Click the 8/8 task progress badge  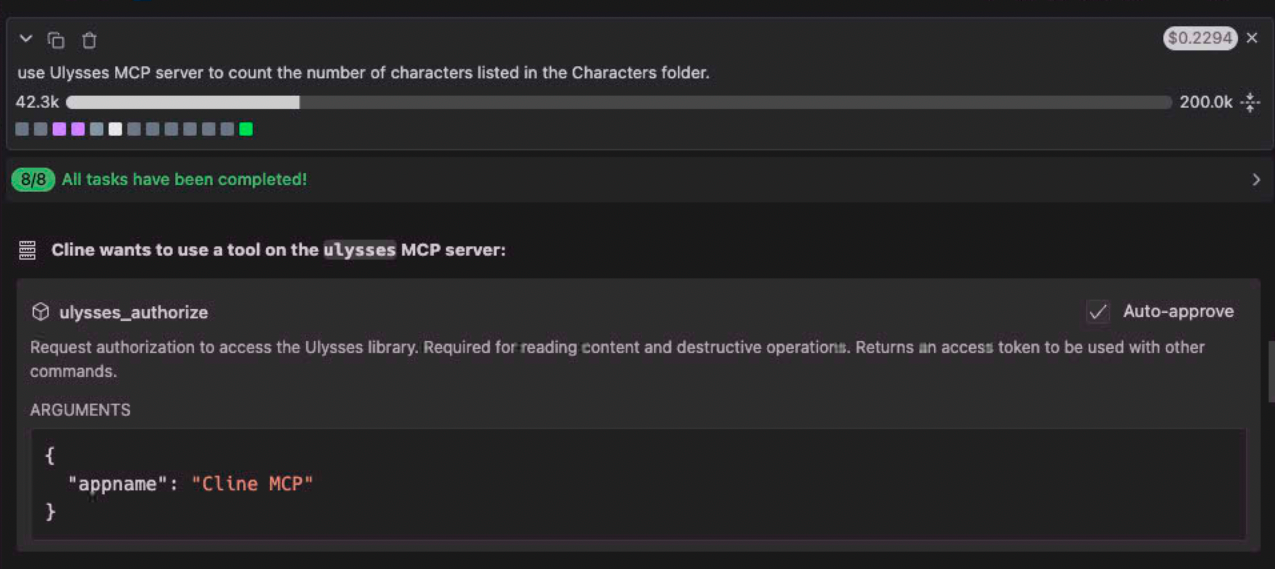tap(32, 180)
